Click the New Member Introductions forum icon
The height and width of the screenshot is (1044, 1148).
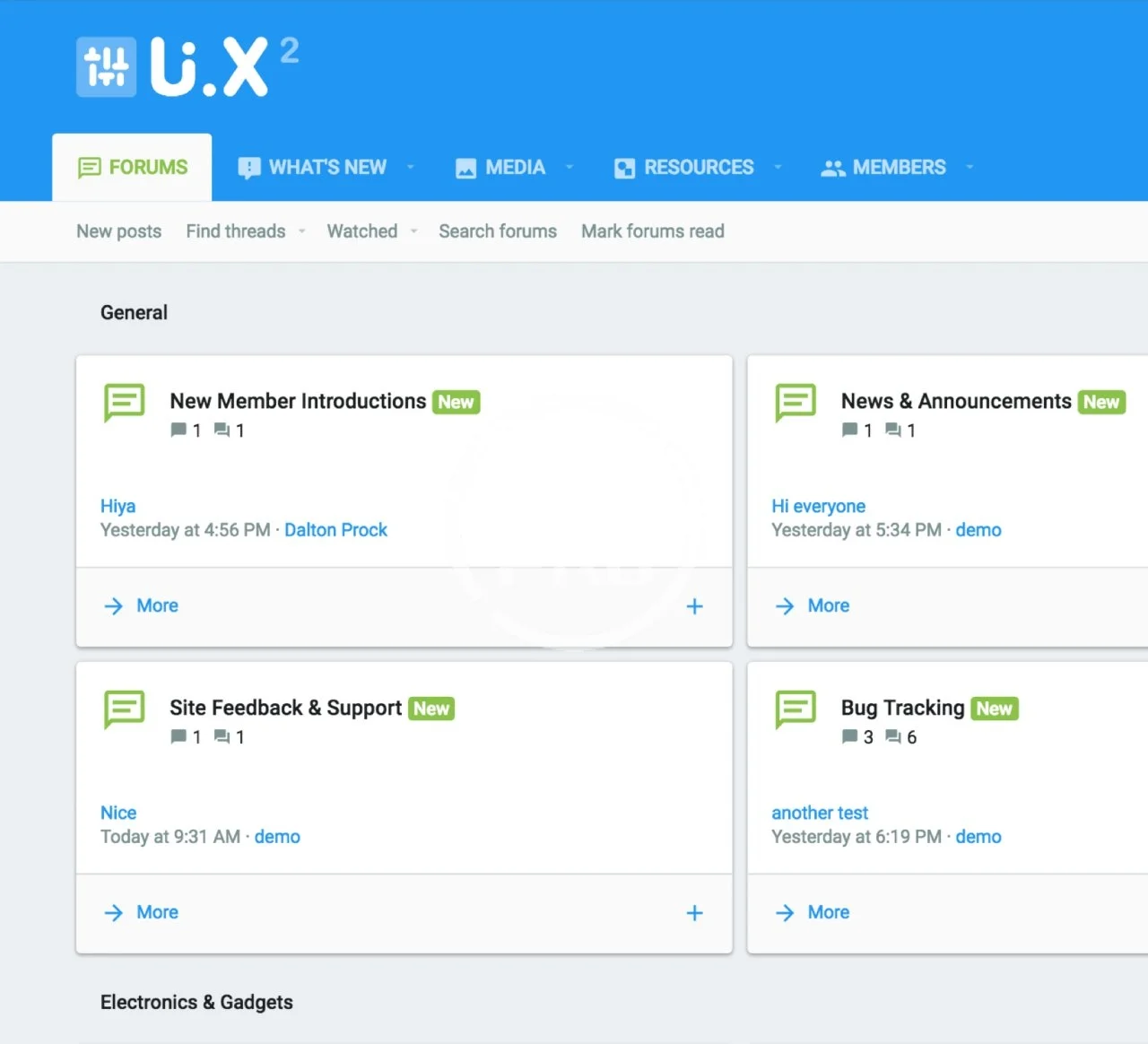coord(125,403)
